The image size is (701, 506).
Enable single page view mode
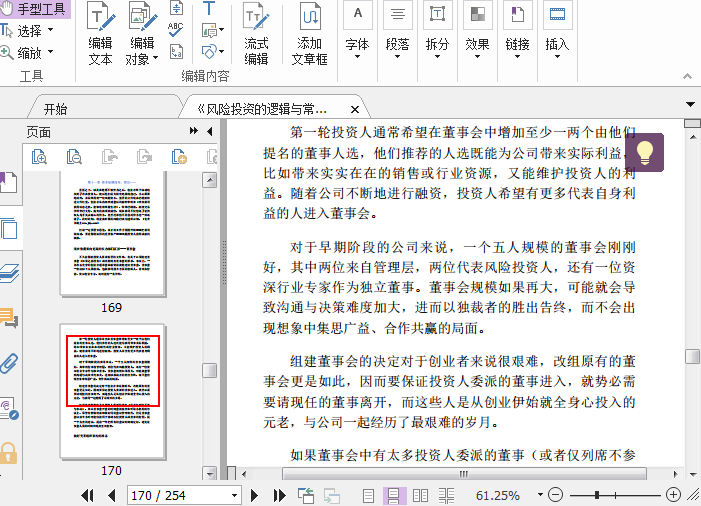368,496
